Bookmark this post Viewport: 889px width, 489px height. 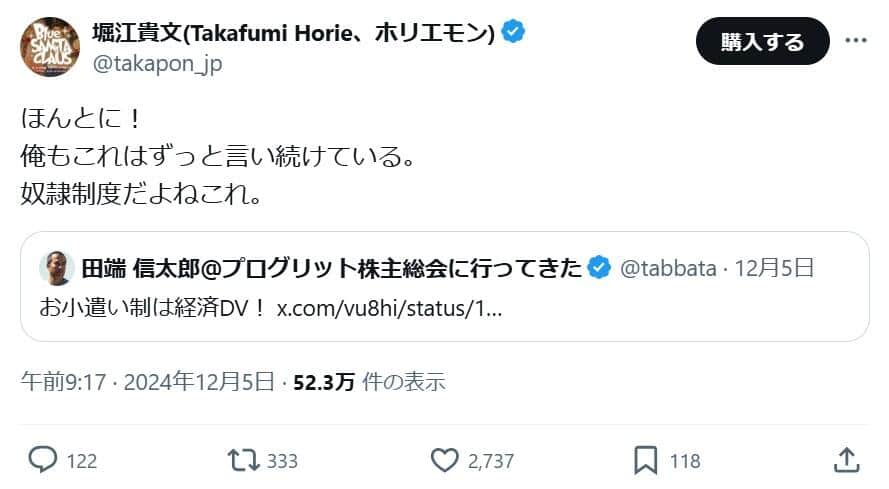click(645, 460)
